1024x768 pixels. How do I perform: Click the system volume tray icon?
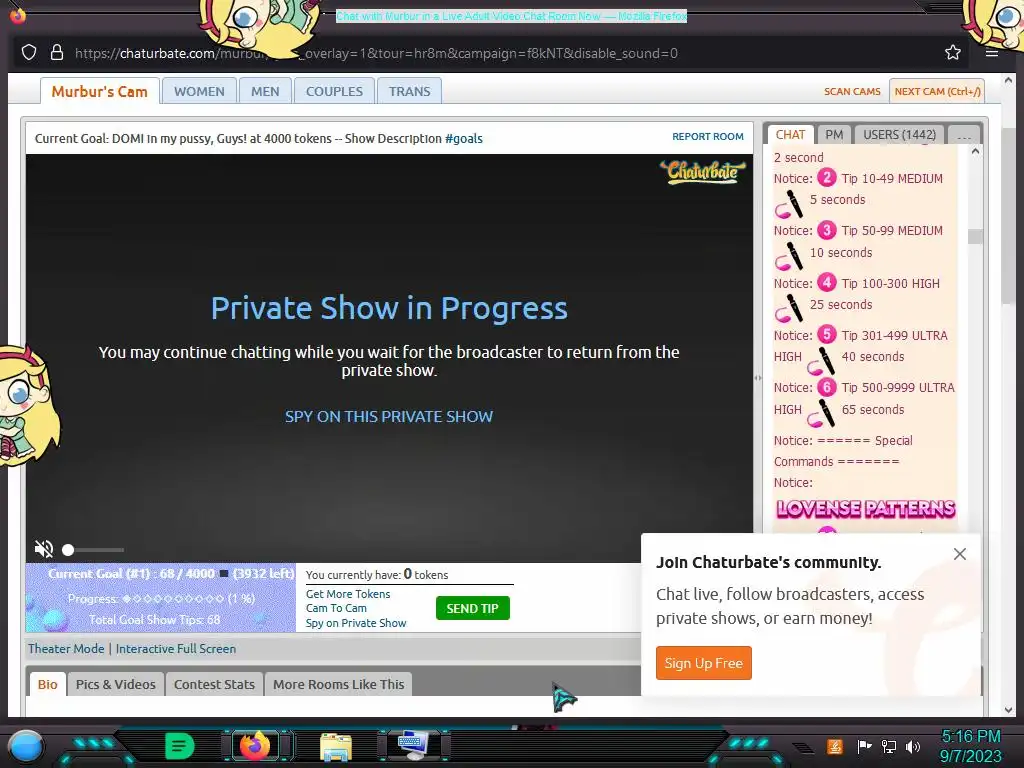click(913, 746)
